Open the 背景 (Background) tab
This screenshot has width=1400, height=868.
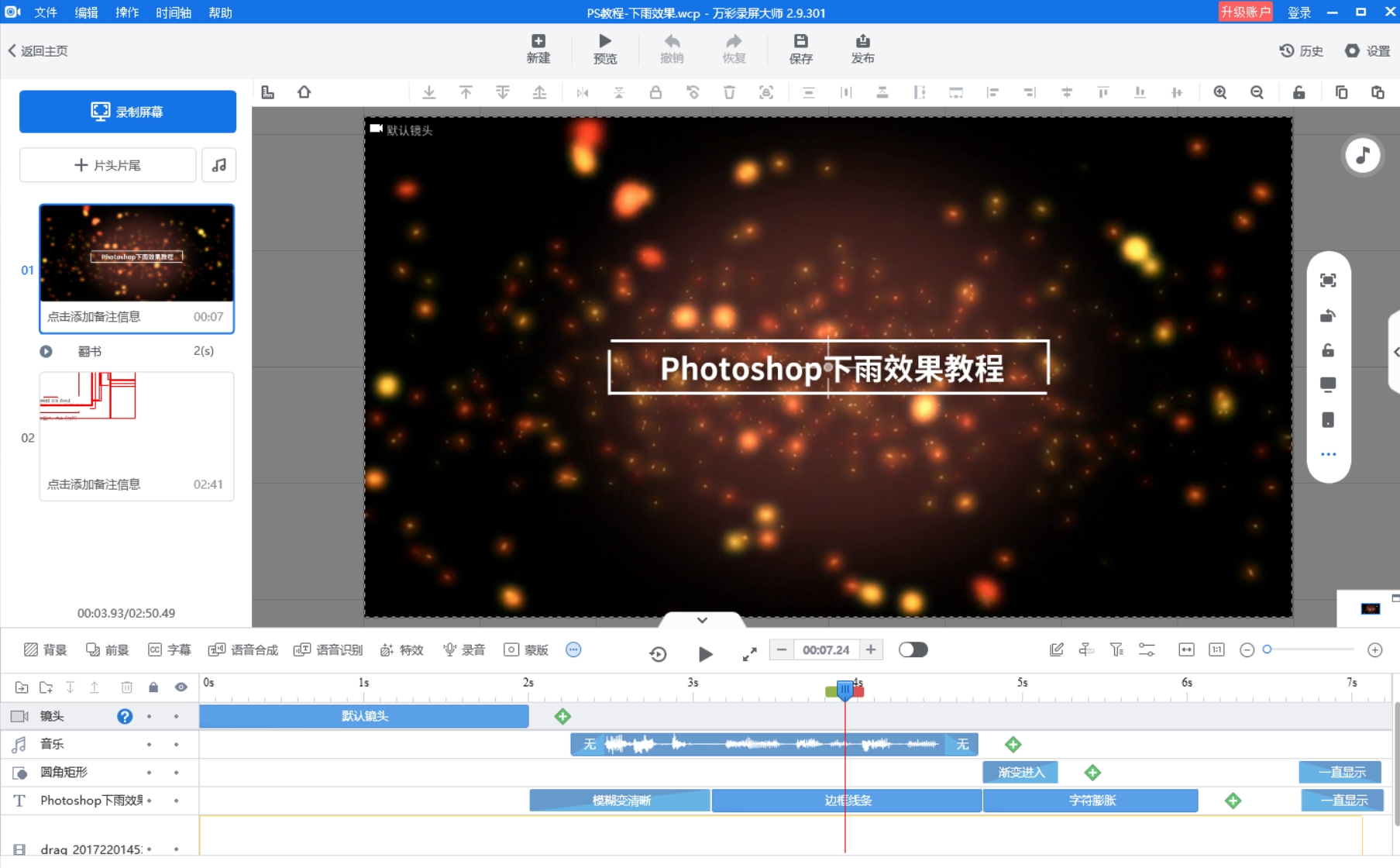pos(45,649)
